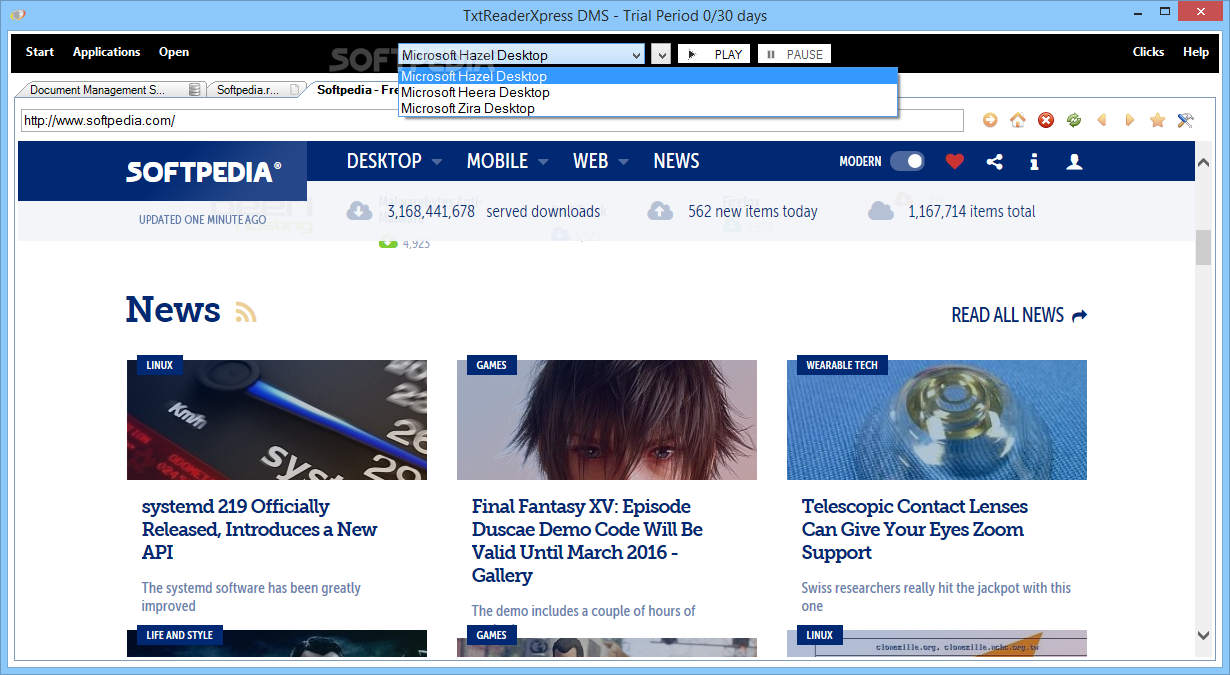The width and height of the screenshot is (1230, 675).
Task: Click the GAMES tag on Final Fantasy thumbnail
Action: pos(491,365)
